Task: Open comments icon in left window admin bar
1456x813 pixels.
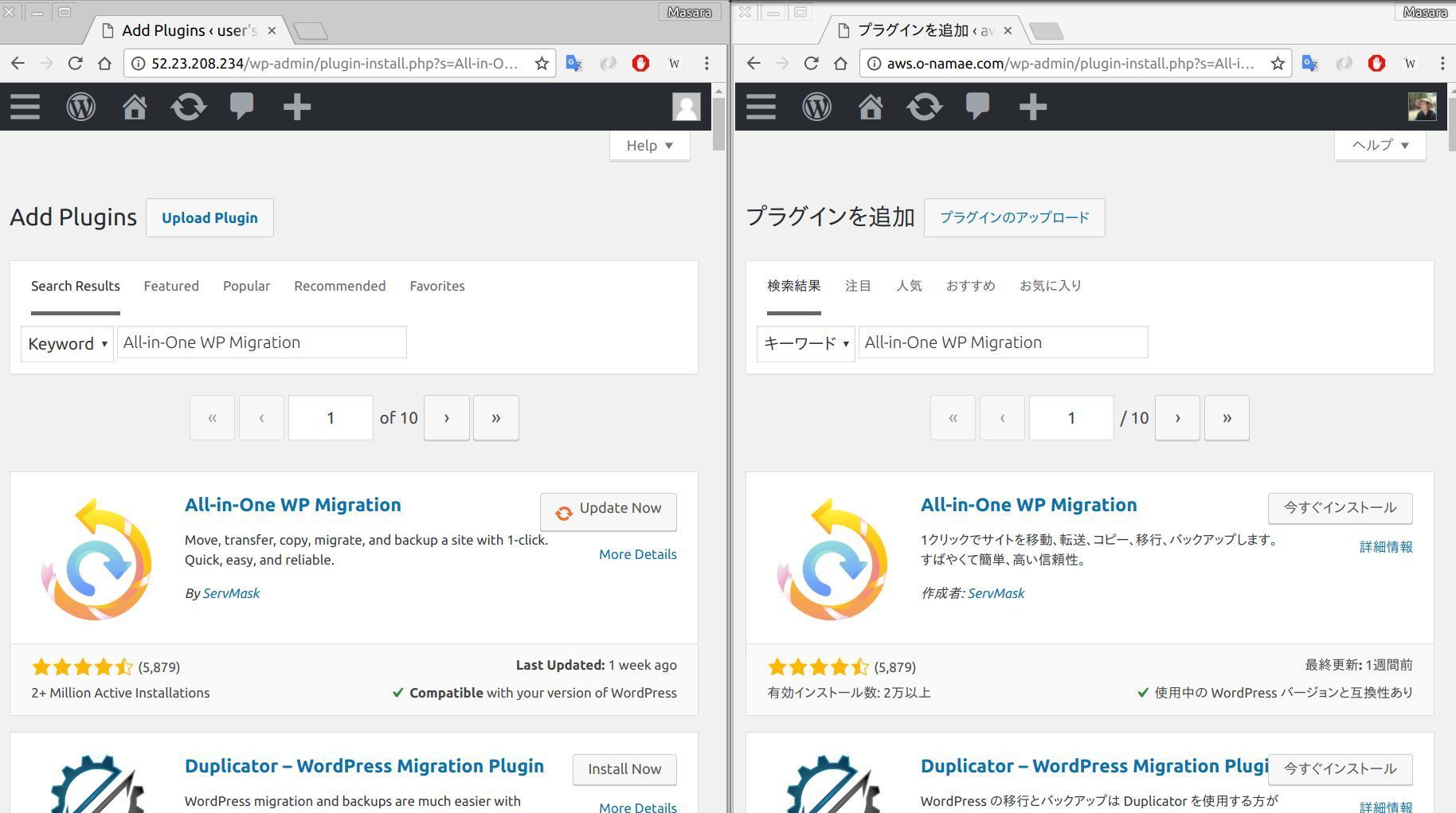Action: coord(241,107)
